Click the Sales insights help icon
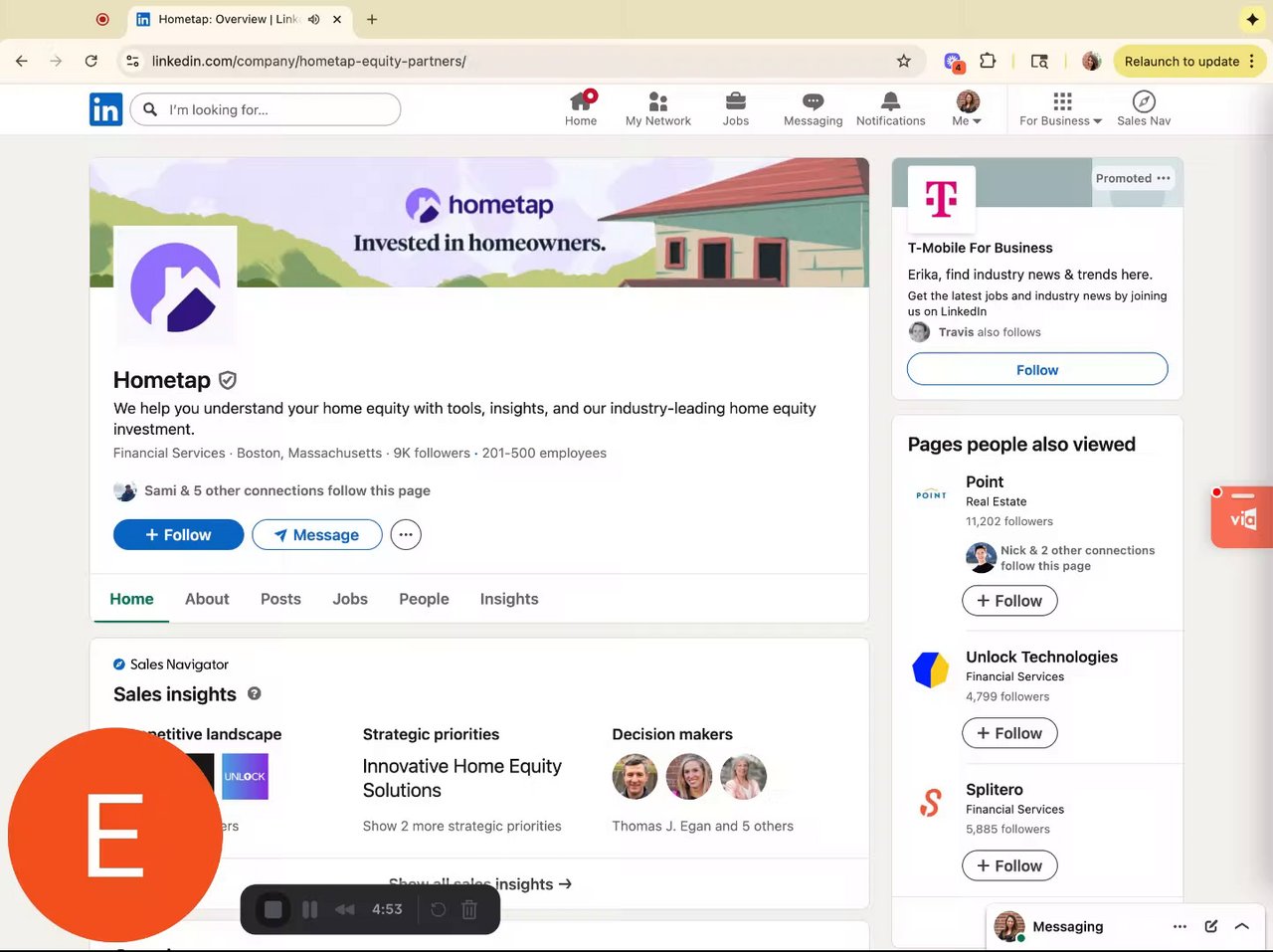Image resolution: width=1273 pixels, height=952 pixels. (x=255, y=693)
